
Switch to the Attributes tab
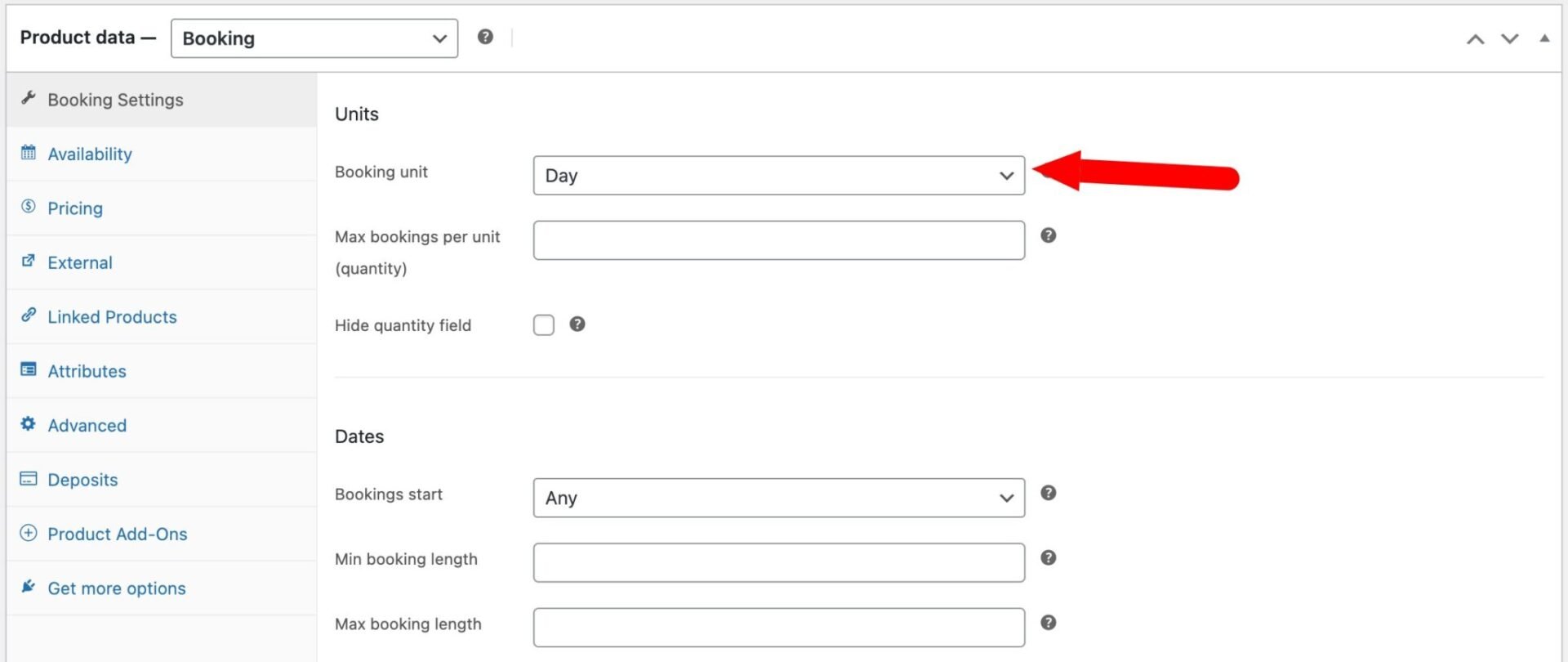[87, 370]
